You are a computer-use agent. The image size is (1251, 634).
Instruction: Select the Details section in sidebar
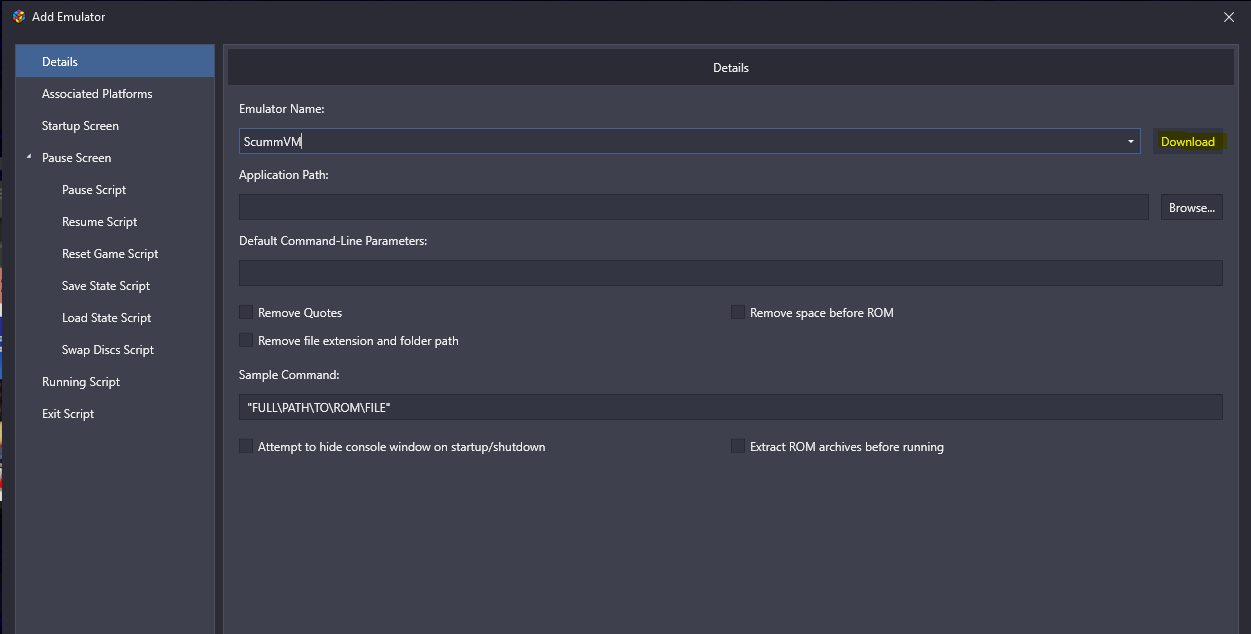(x=115, y=62)
